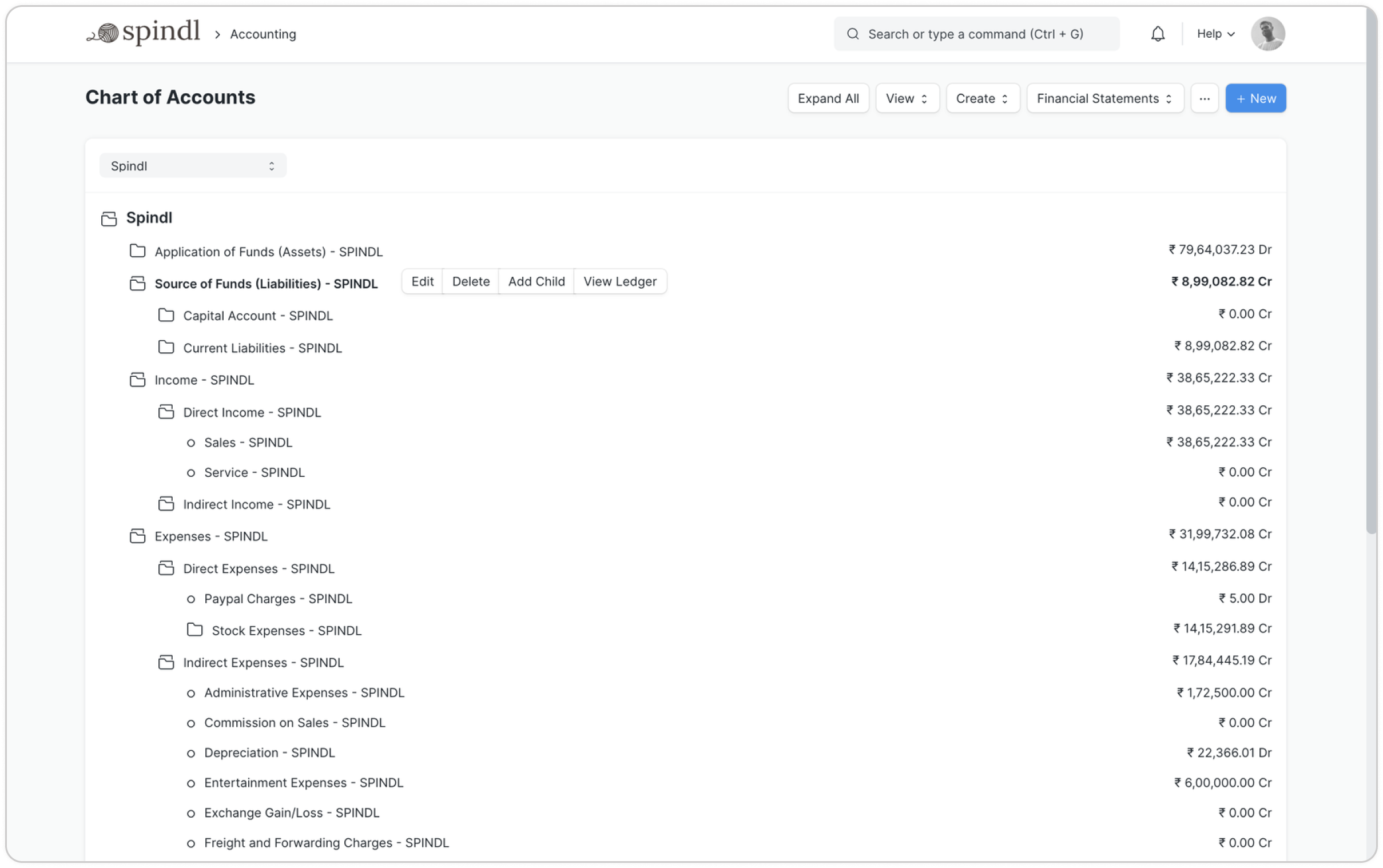Click the circle beside Entertainment Expenses
The height and width of the screenshot is (868, 1383).
[x=190, y=783]
